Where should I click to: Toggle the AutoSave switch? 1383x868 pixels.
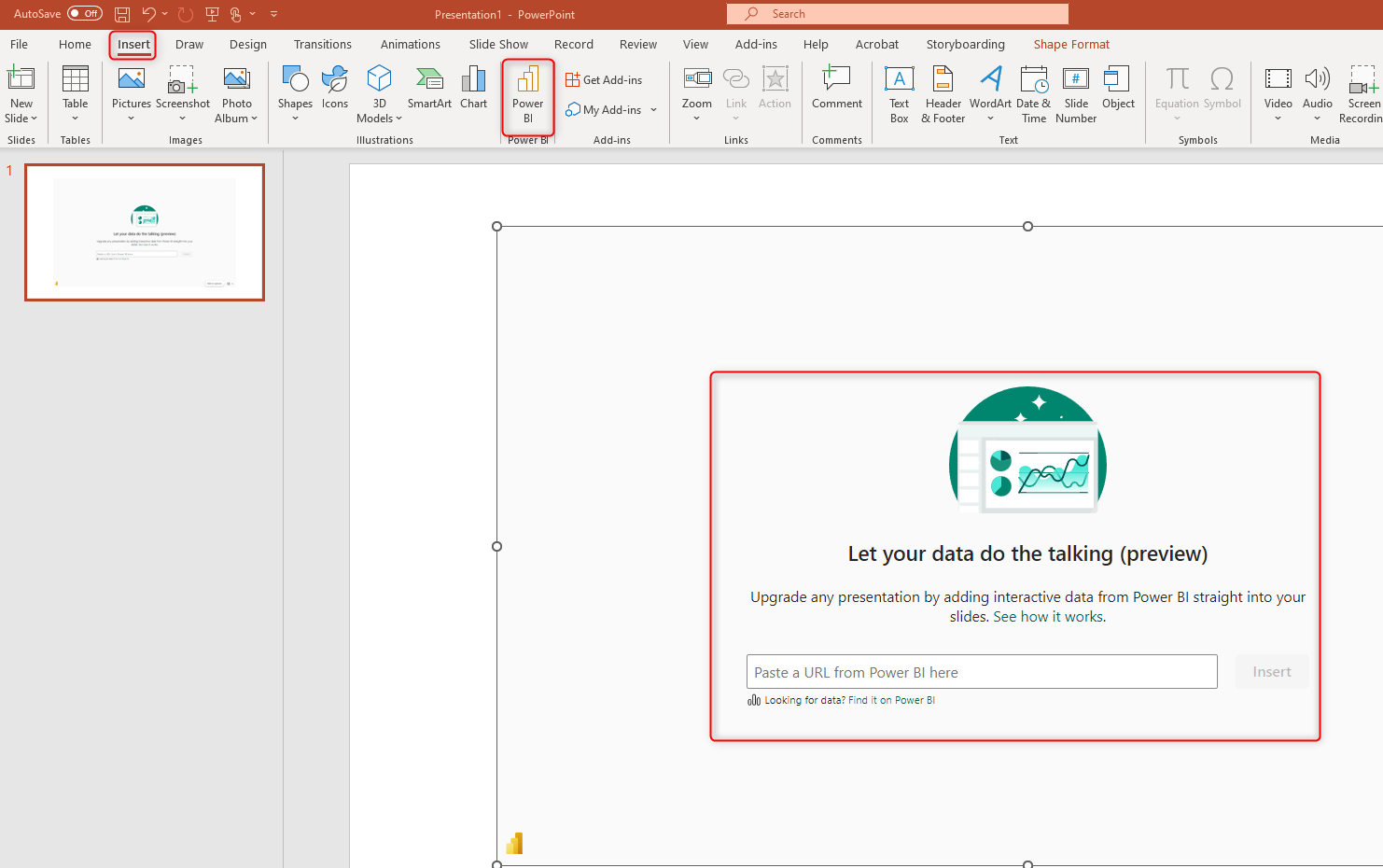pyautogui.click(x=85, y=14)
